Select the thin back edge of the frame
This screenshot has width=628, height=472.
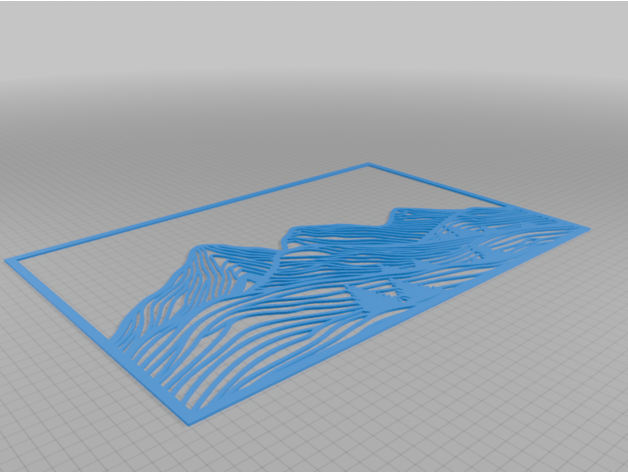(x=200, y=210)
